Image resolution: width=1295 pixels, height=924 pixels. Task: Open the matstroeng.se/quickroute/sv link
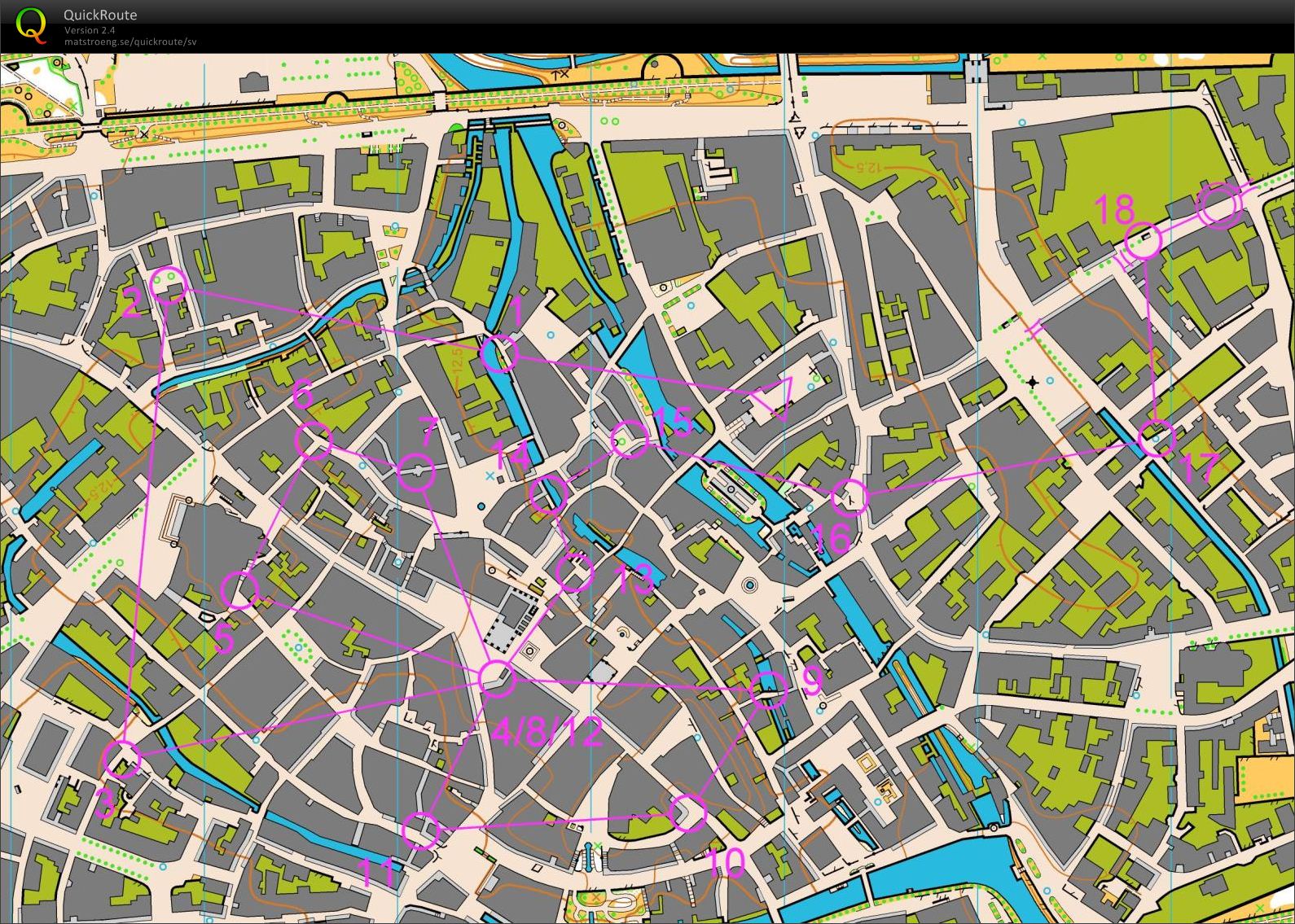130,42
